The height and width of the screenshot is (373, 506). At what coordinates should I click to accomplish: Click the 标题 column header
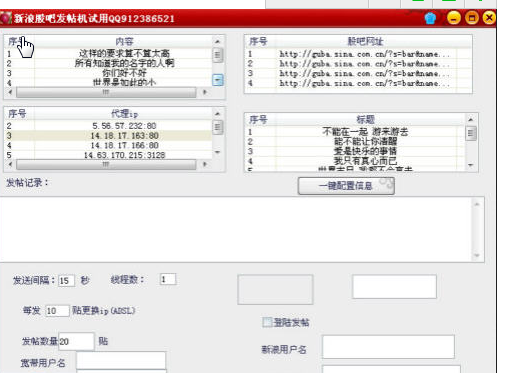click(x=365, y=119)
